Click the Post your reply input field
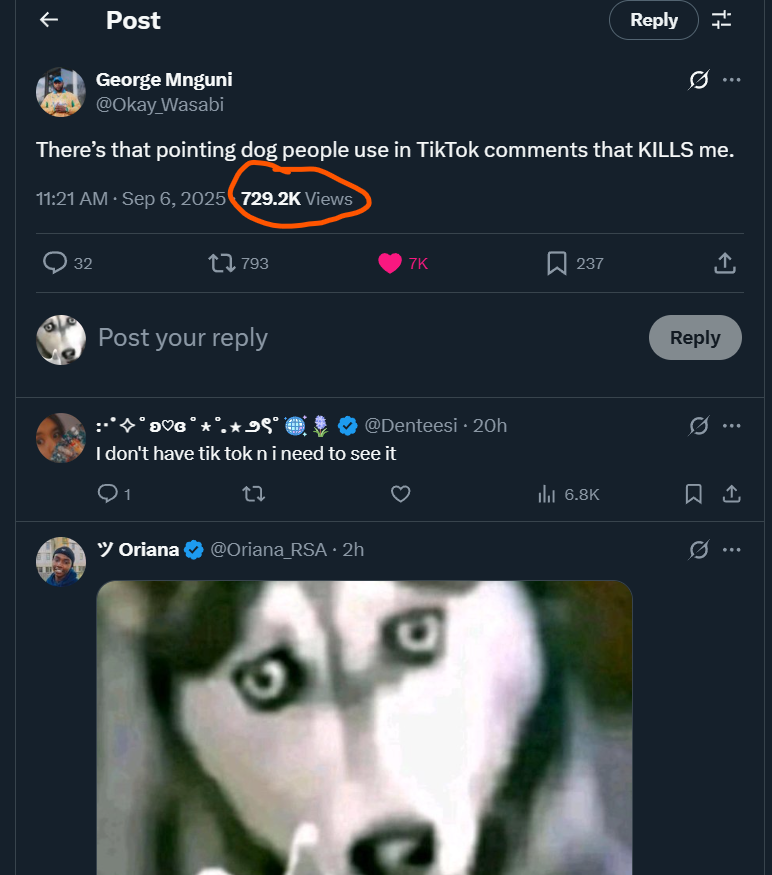772x875 pixels. click(183, 338)
